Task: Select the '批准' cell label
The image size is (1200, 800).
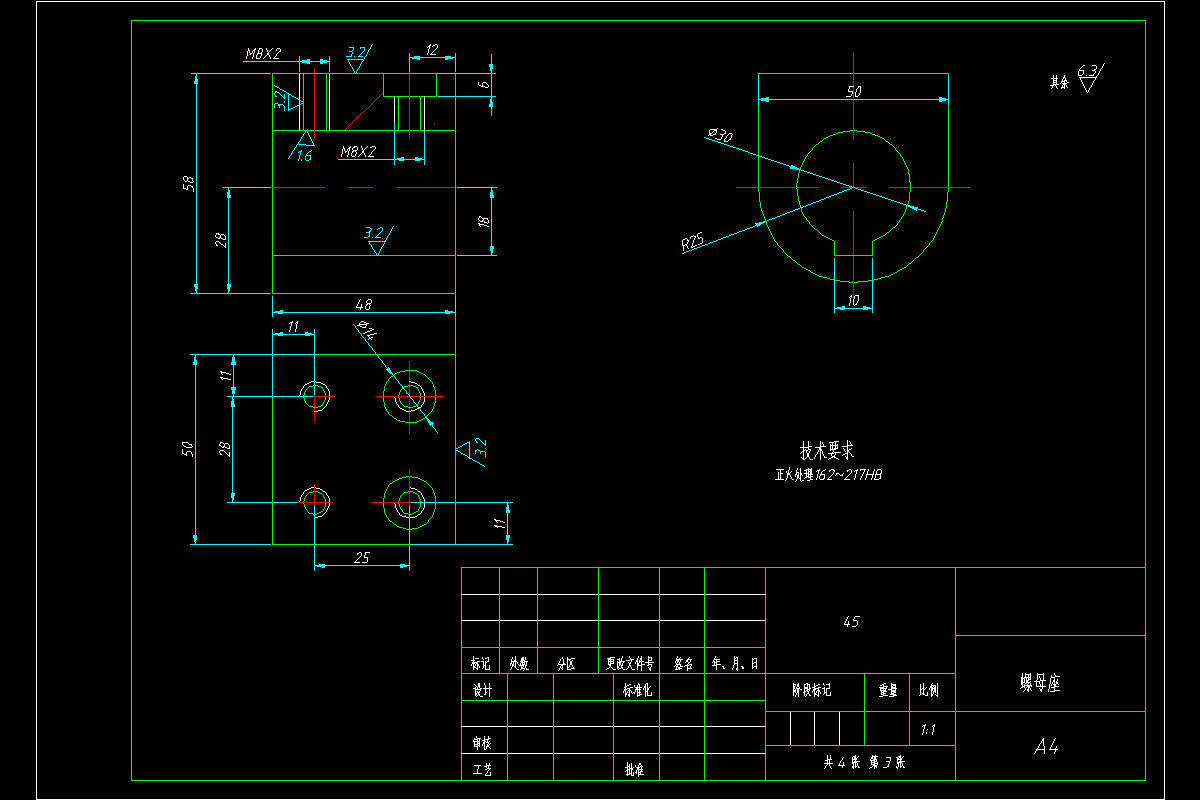Action: point(633,769)
